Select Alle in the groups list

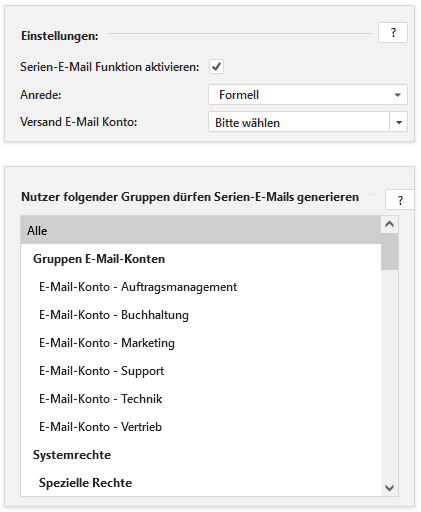pos(201,230)
